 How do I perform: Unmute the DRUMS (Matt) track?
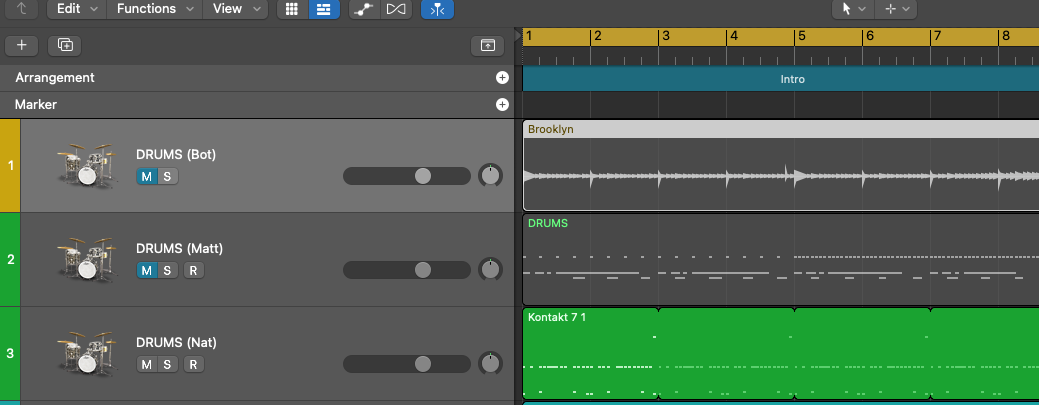146,270
